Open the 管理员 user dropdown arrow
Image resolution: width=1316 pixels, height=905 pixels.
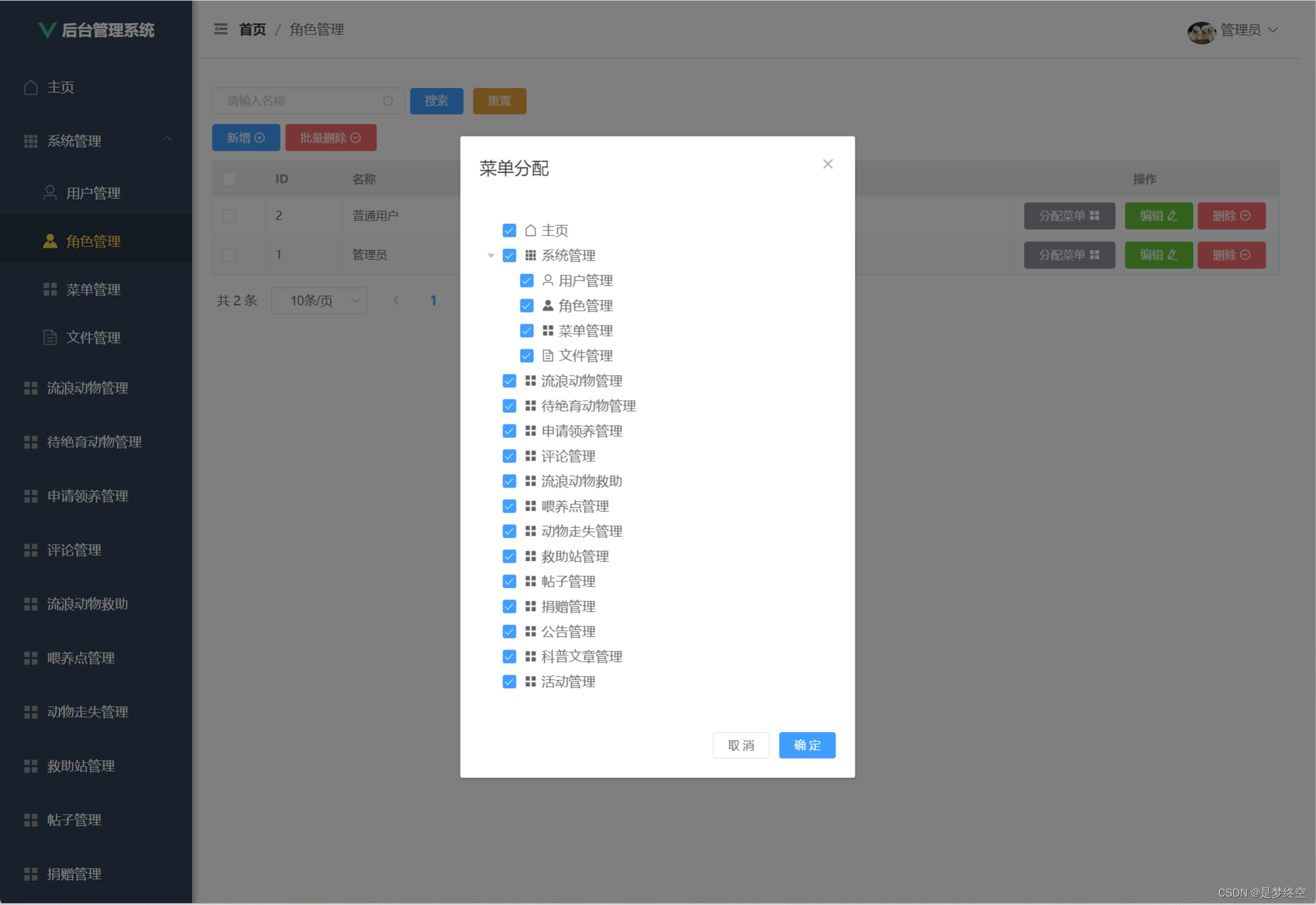coord(1274,30)
